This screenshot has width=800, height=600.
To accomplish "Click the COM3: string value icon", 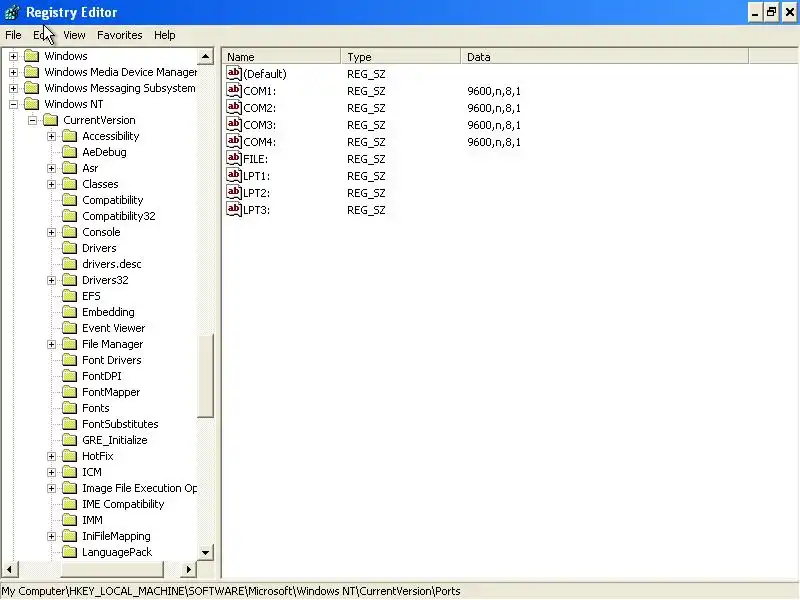I will point(234,124).
